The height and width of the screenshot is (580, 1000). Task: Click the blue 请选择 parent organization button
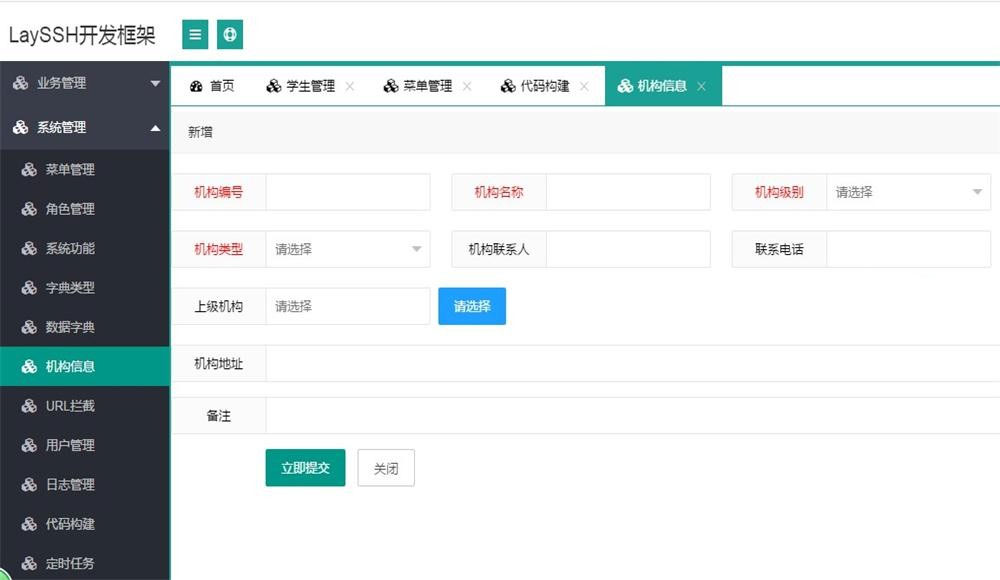[471, 306]
